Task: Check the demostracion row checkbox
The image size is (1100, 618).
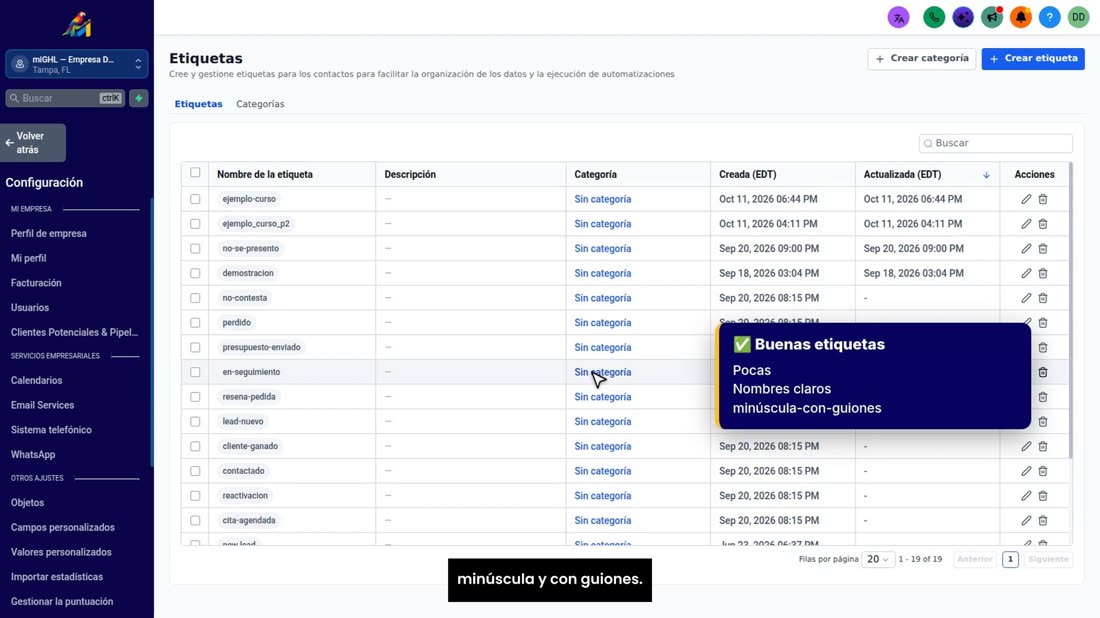Action: click(195, 273)
